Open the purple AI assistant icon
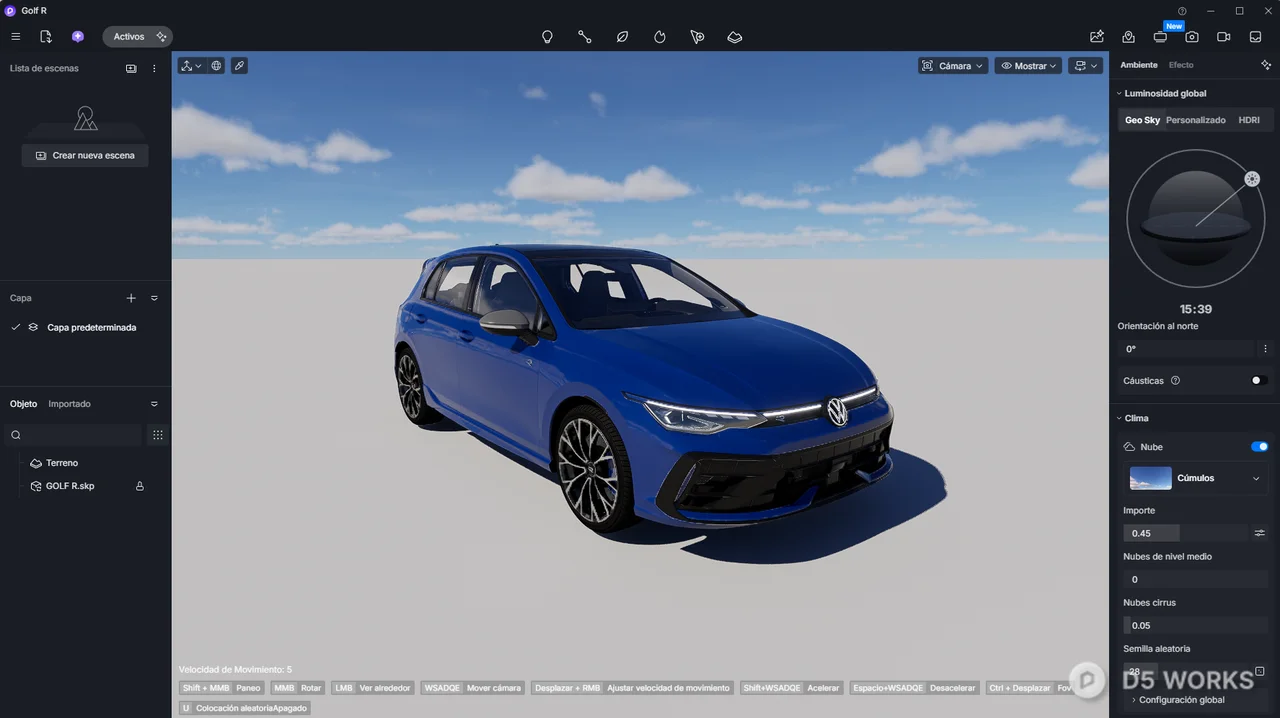 pyautogui.click(x=78, y=36)
